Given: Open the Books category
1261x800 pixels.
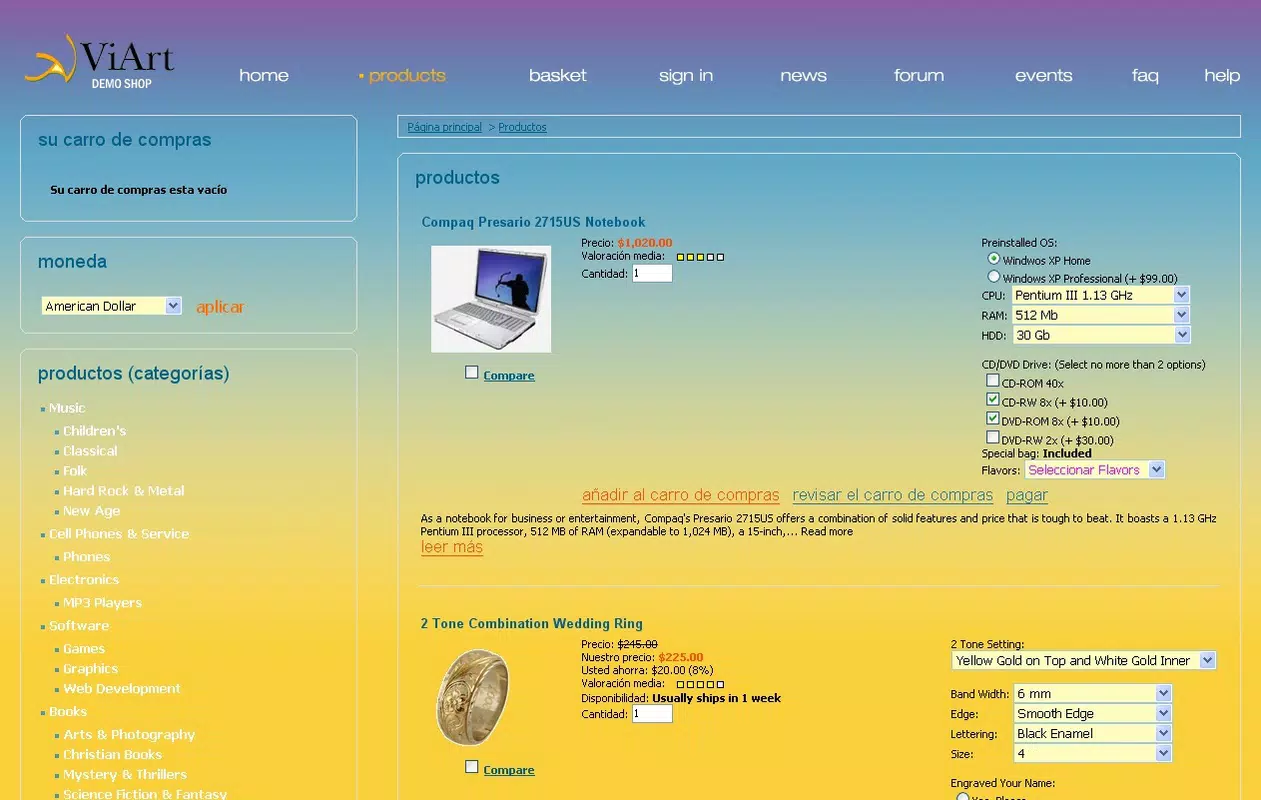Looking at the screenshot, I should coord(68,712).
